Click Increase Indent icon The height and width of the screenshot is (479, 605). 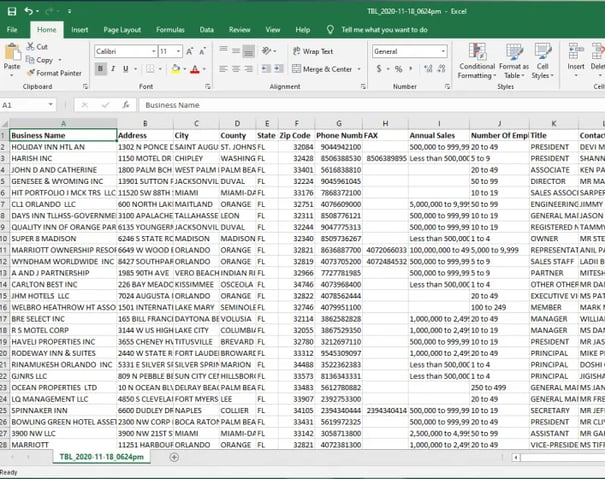point(279,69)
